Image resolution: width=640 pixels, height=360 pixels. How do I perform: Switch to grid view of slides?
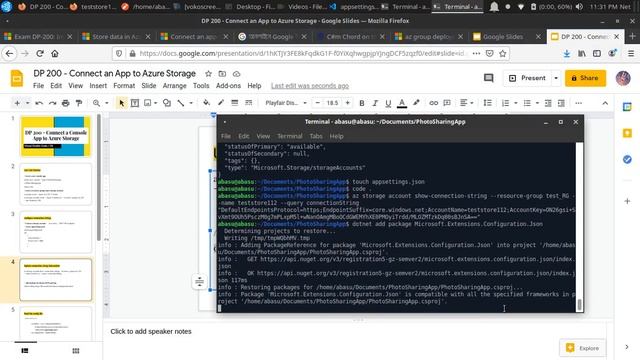tap(76, 351)
